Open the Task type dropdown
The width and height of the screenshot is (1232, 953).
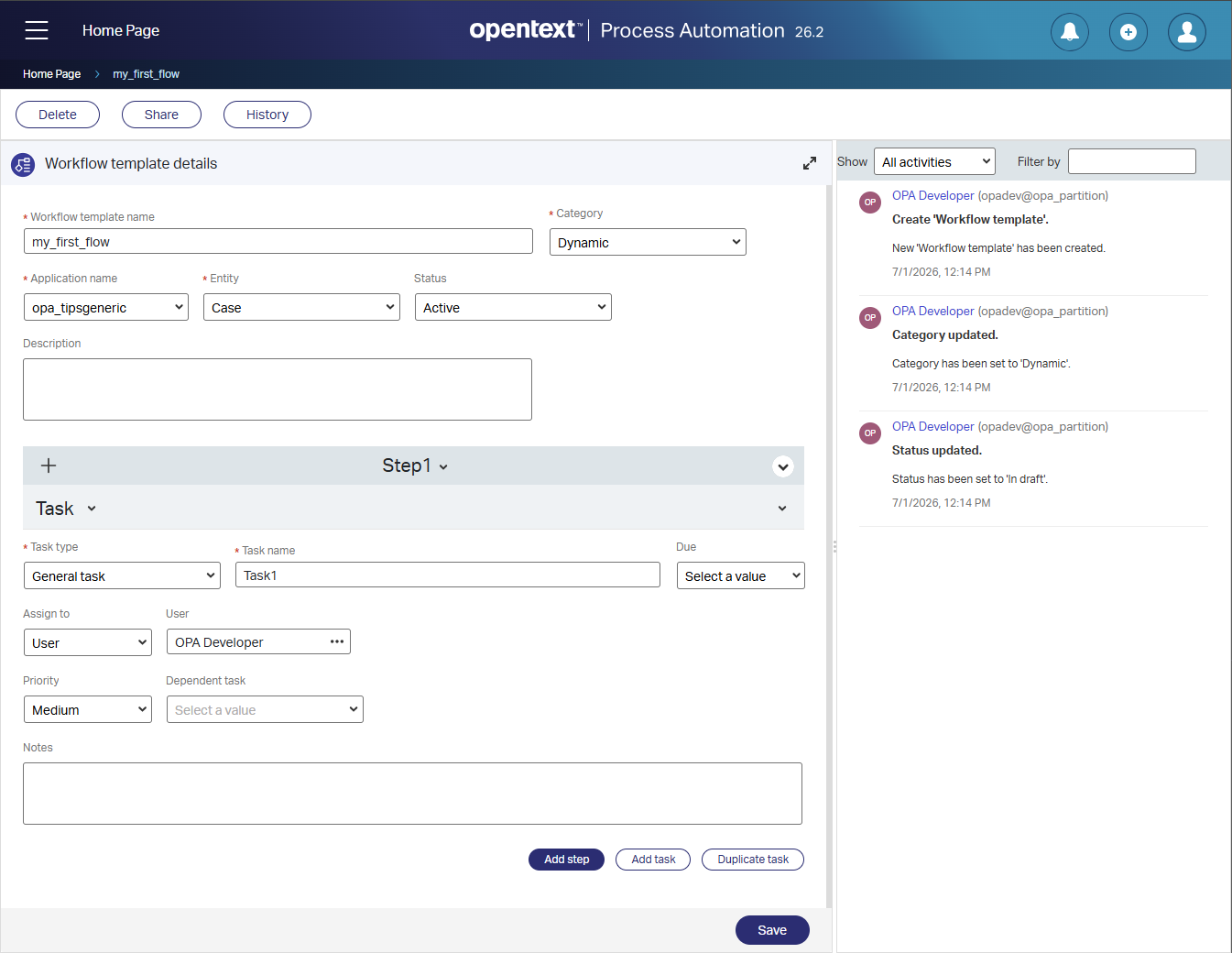pos(122,575)
